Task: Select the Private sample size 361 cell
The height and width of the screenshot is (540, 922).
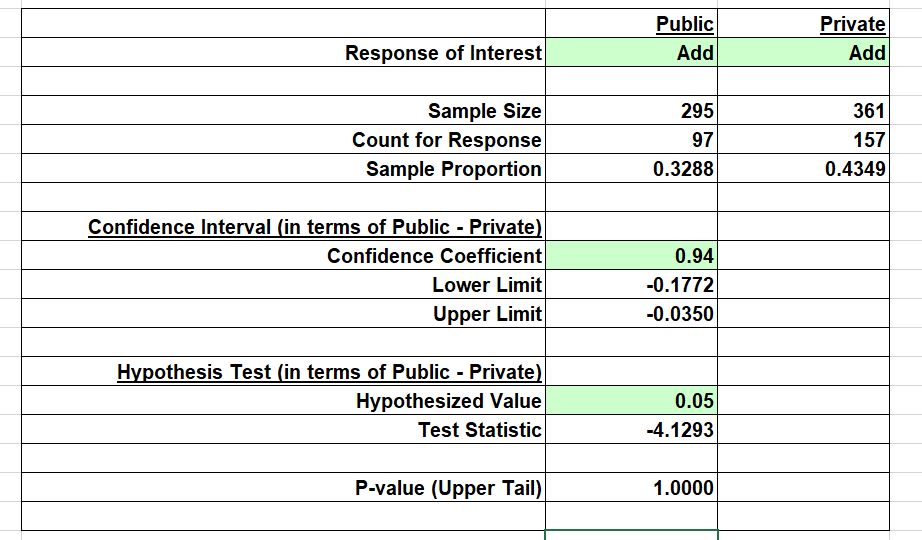Action: [803, 110]
